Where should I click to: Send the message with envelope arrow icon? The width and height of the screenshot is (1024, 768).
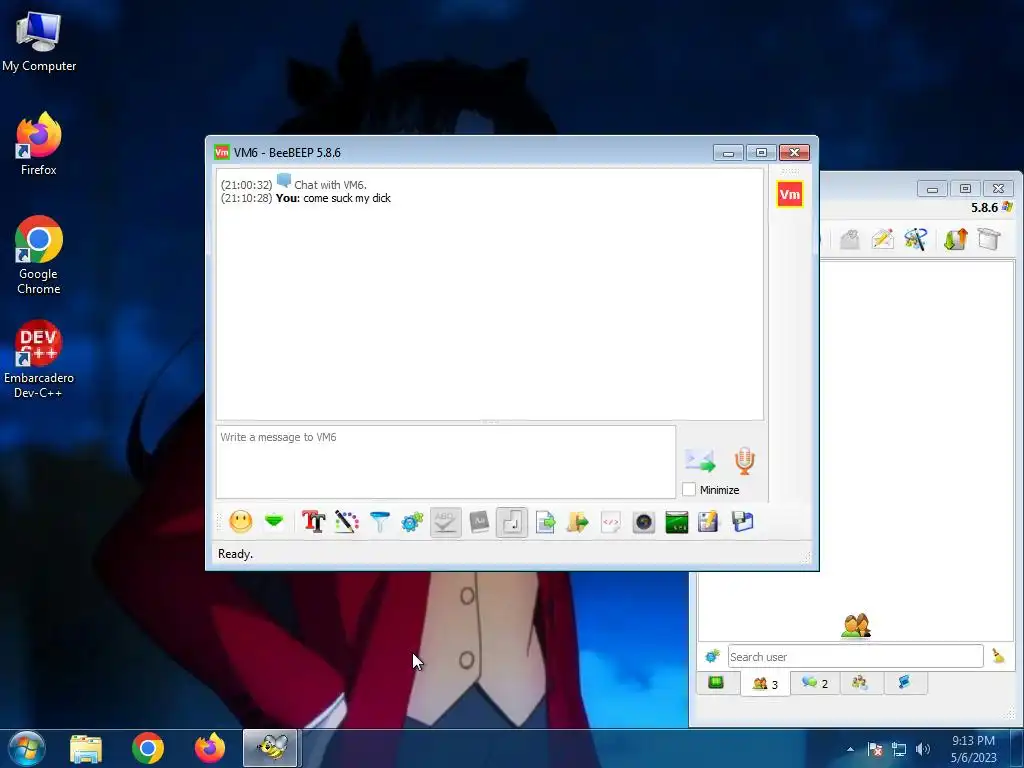tap(700, 460)
